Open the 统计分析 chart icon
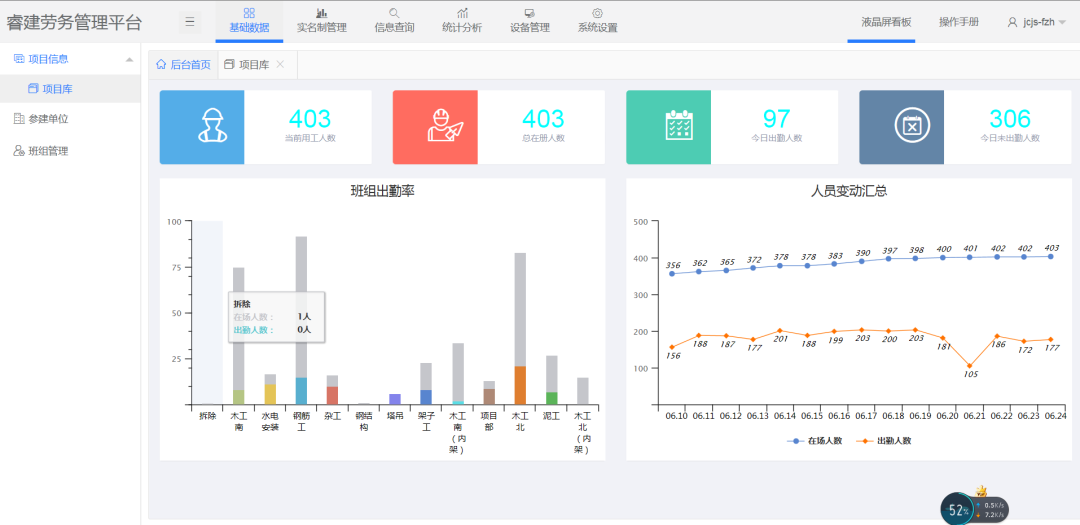 pos(462,13)
